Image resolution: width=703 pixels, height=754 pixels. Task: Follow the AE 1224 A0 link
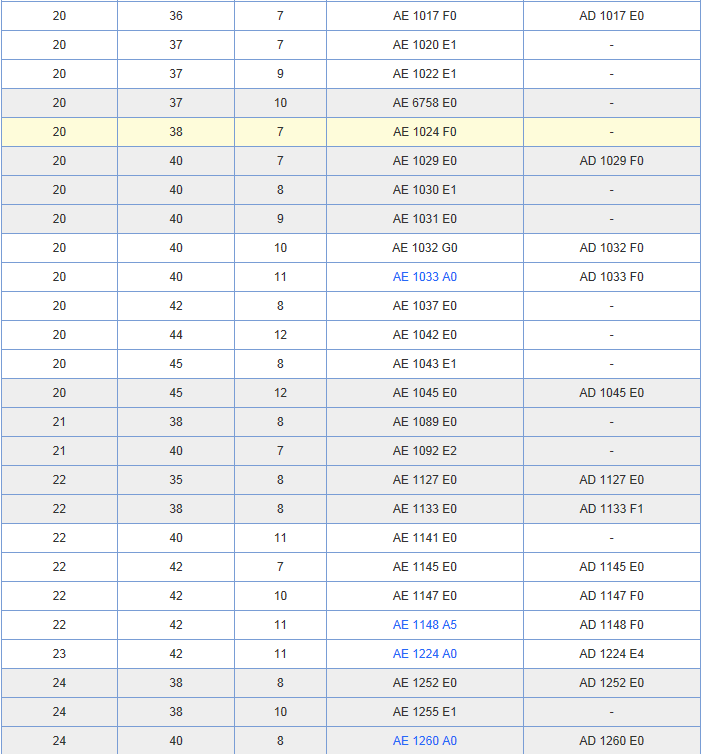pos(424,654)
